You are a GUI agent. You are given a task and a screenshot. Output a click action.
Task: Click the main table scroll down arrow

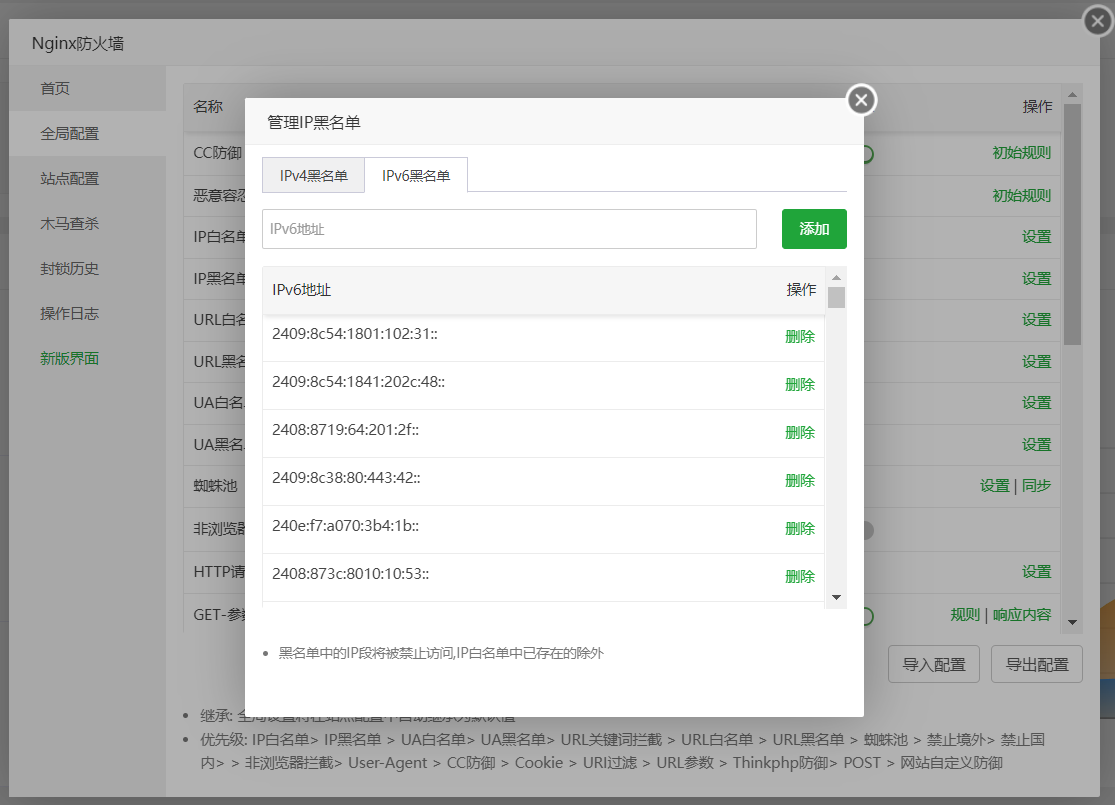pyautogui.click(x=1072, y=622)
